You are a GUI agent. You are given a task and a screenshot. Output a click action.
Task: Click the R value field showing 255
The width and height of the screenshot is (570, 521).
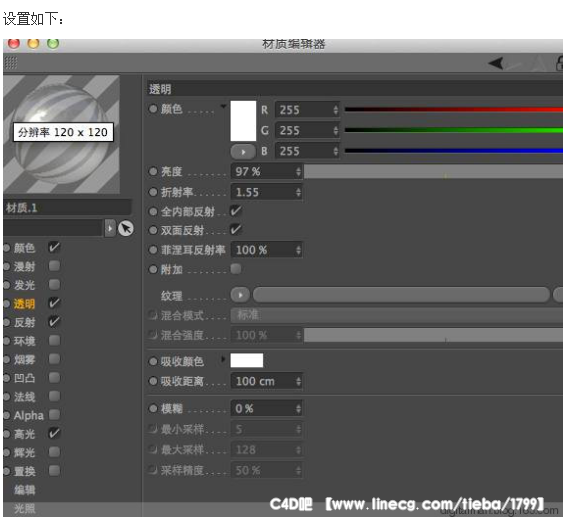307,110
